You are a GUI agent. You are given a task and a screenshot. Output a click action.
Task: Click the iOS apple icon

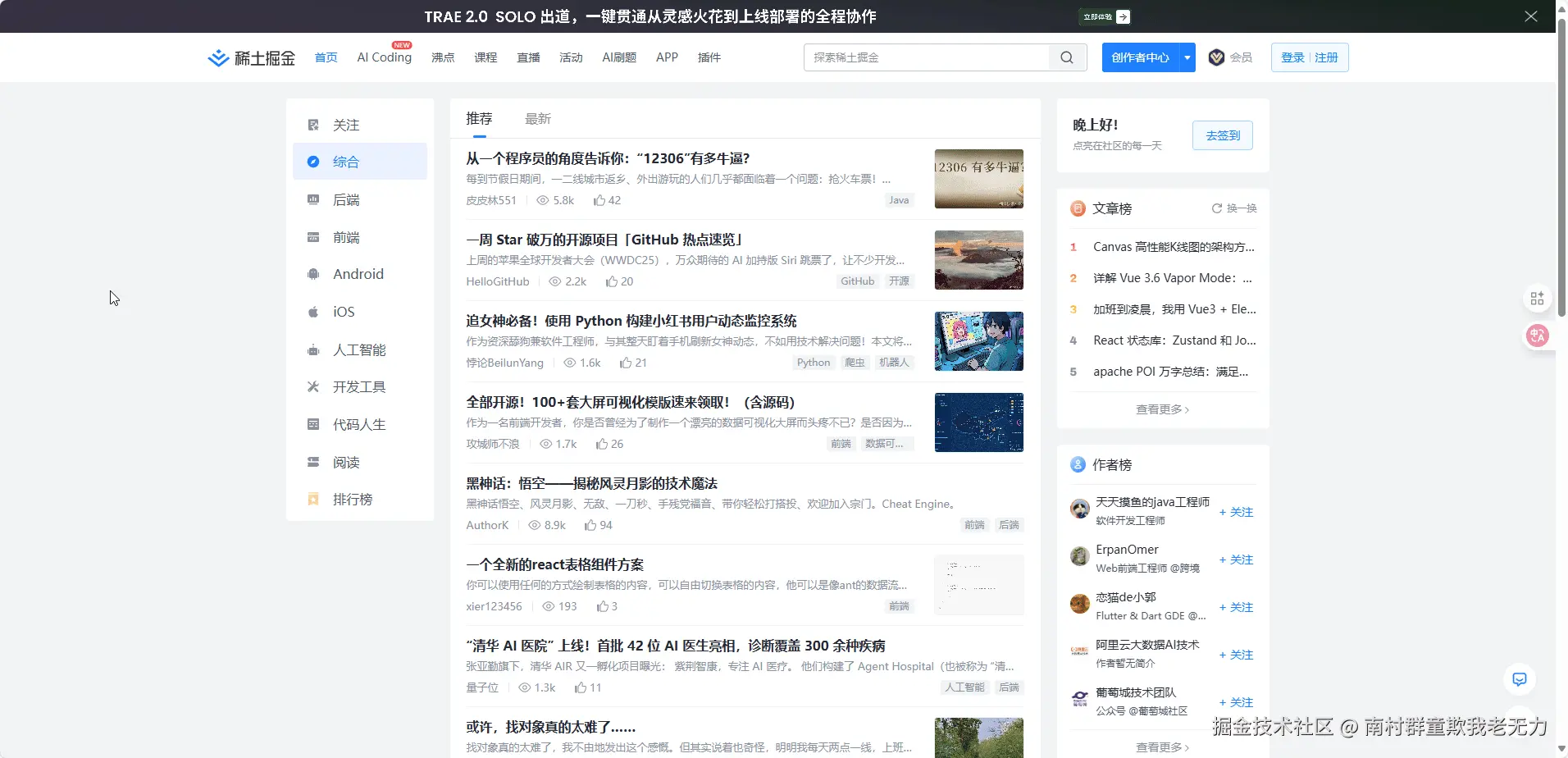tap(313, 312)
